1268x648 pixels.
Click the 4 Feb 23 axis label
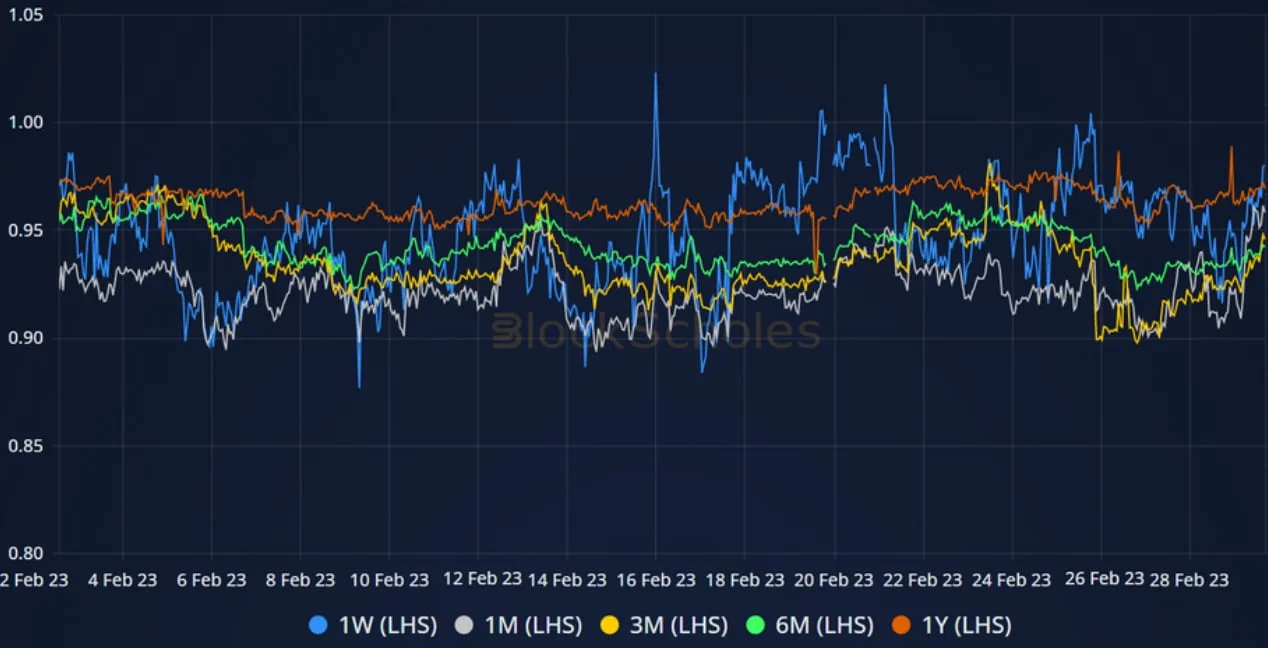click(x=122, y=580)
